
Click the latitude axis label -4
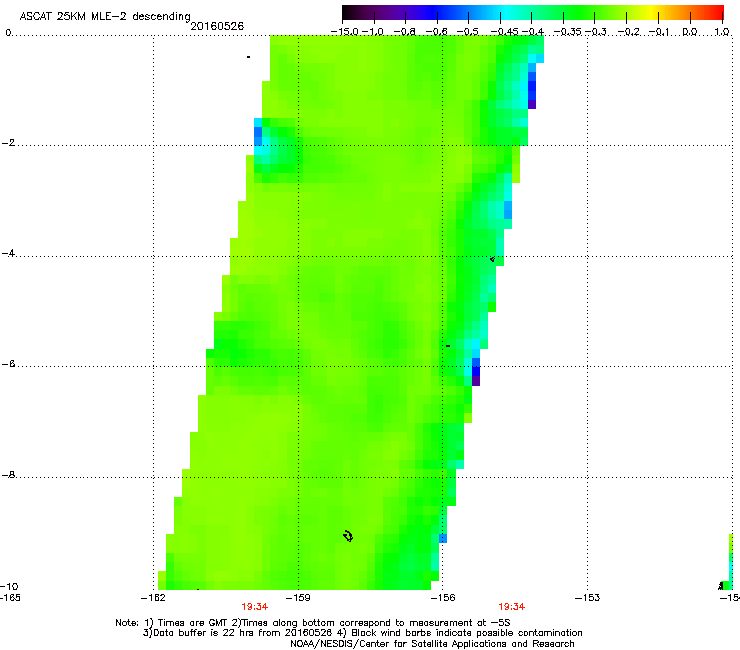click(8, 253)
